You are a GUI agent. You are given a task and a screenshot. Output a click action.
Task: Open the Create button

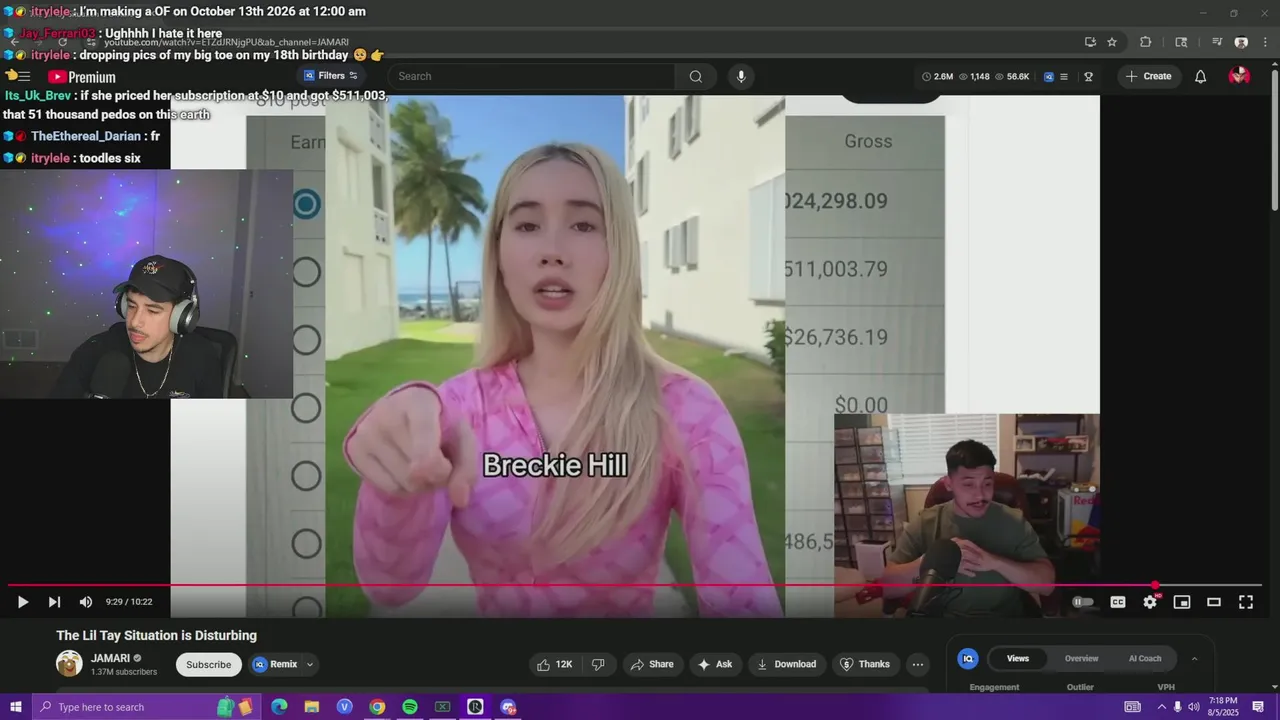point(1148,76)
